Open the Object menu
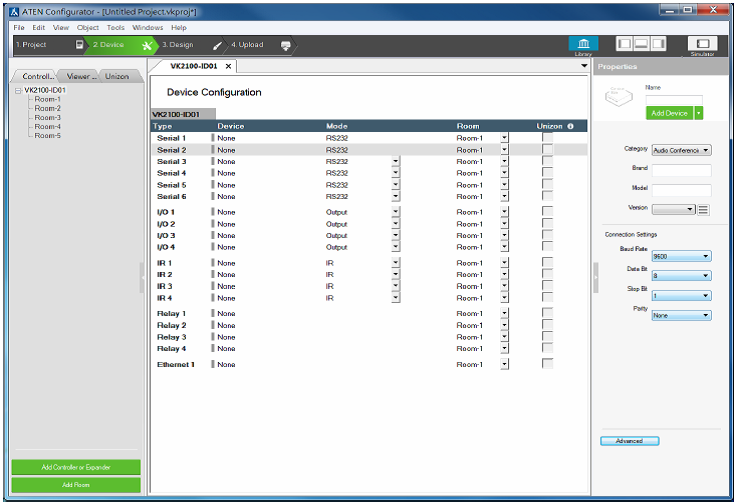Viewport: 736px width, 504px height. pos(88,28)
